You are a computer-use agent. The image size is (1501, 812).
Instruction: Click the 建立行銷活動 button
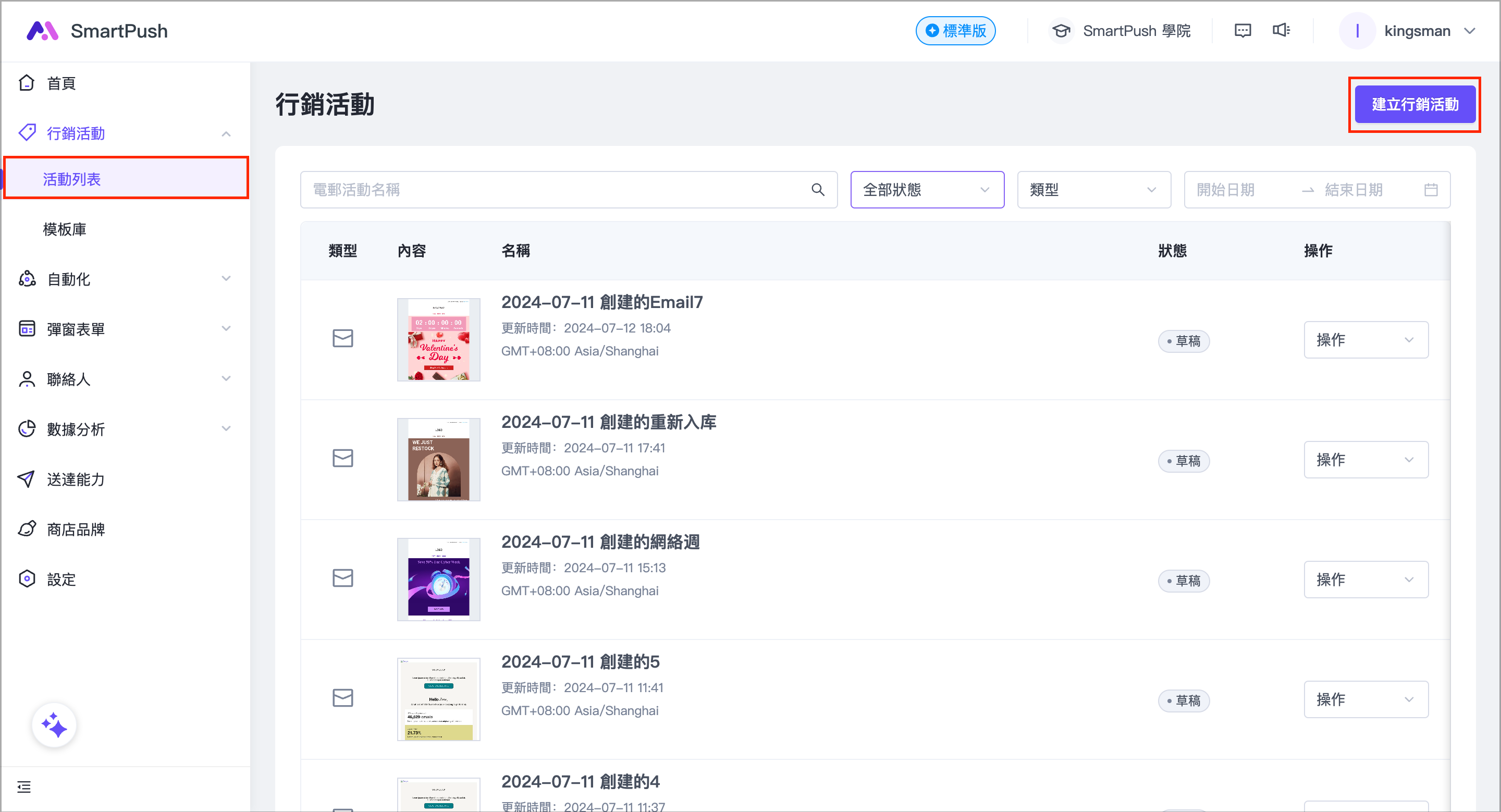[x=1414, y=105]
